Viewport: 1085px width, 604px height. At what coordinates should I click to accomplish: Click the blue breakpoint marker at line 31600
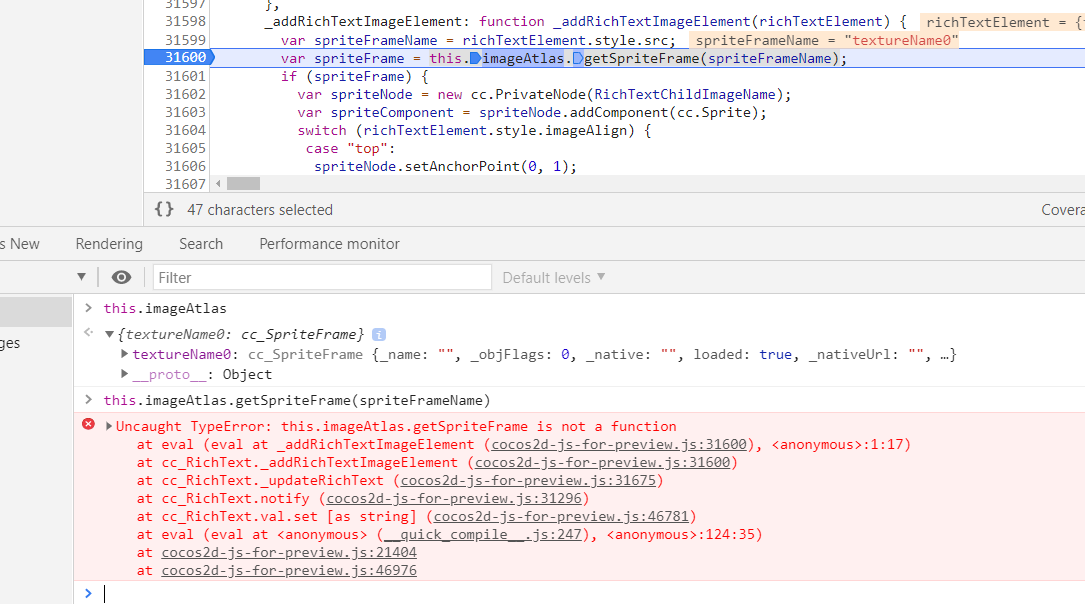[x=180, y=58]
